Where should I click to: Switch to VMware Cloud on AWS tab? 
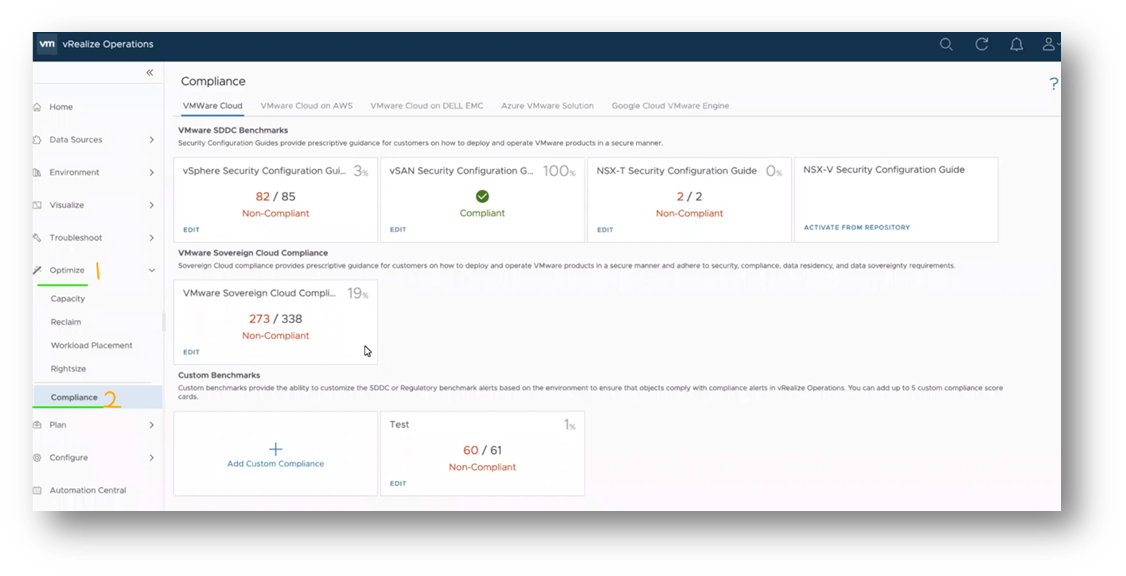point(307,106)
